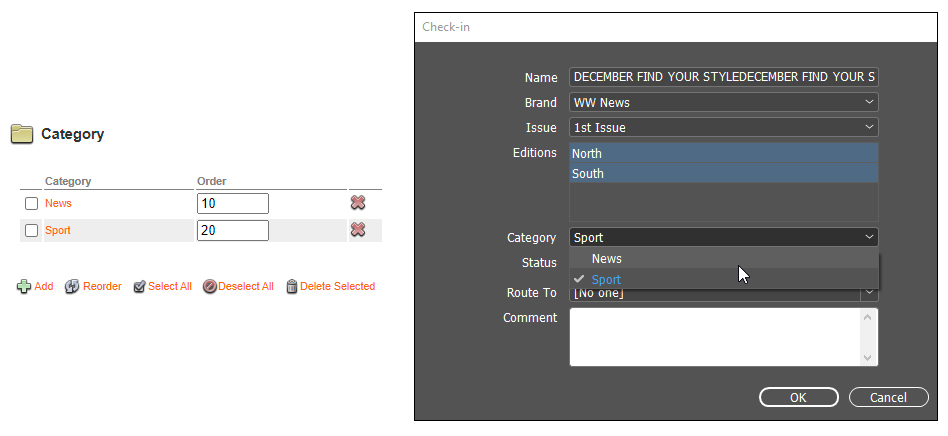
Task: Open the Sport category link
Action: 57,230
